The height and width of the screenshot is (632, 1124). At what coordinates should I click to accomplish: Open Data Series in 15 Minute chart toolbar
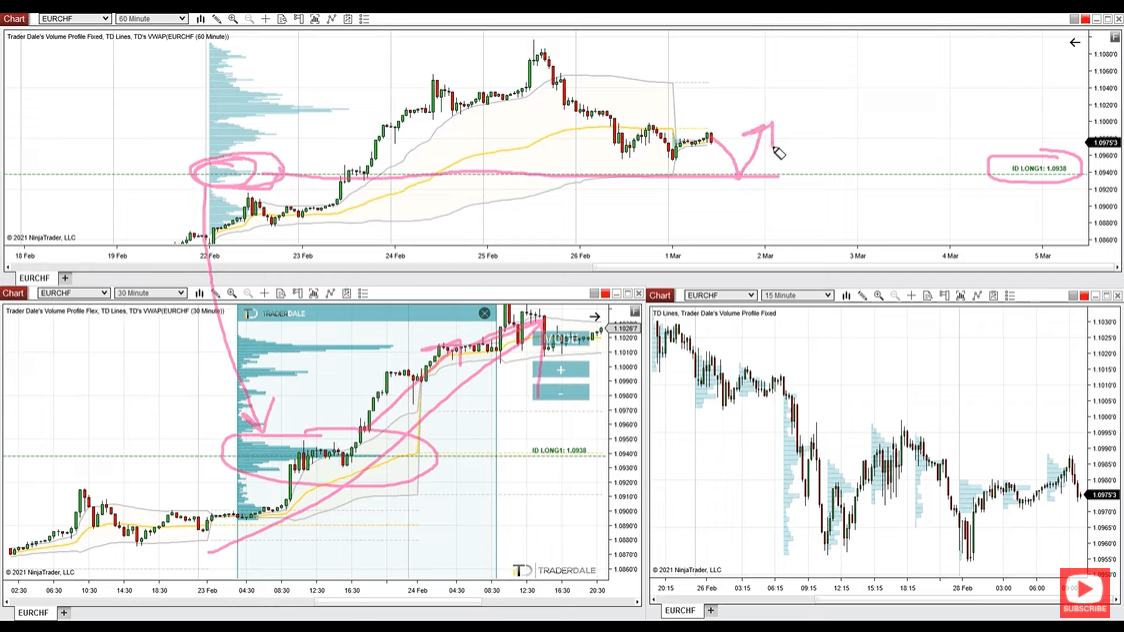[961, 295]
